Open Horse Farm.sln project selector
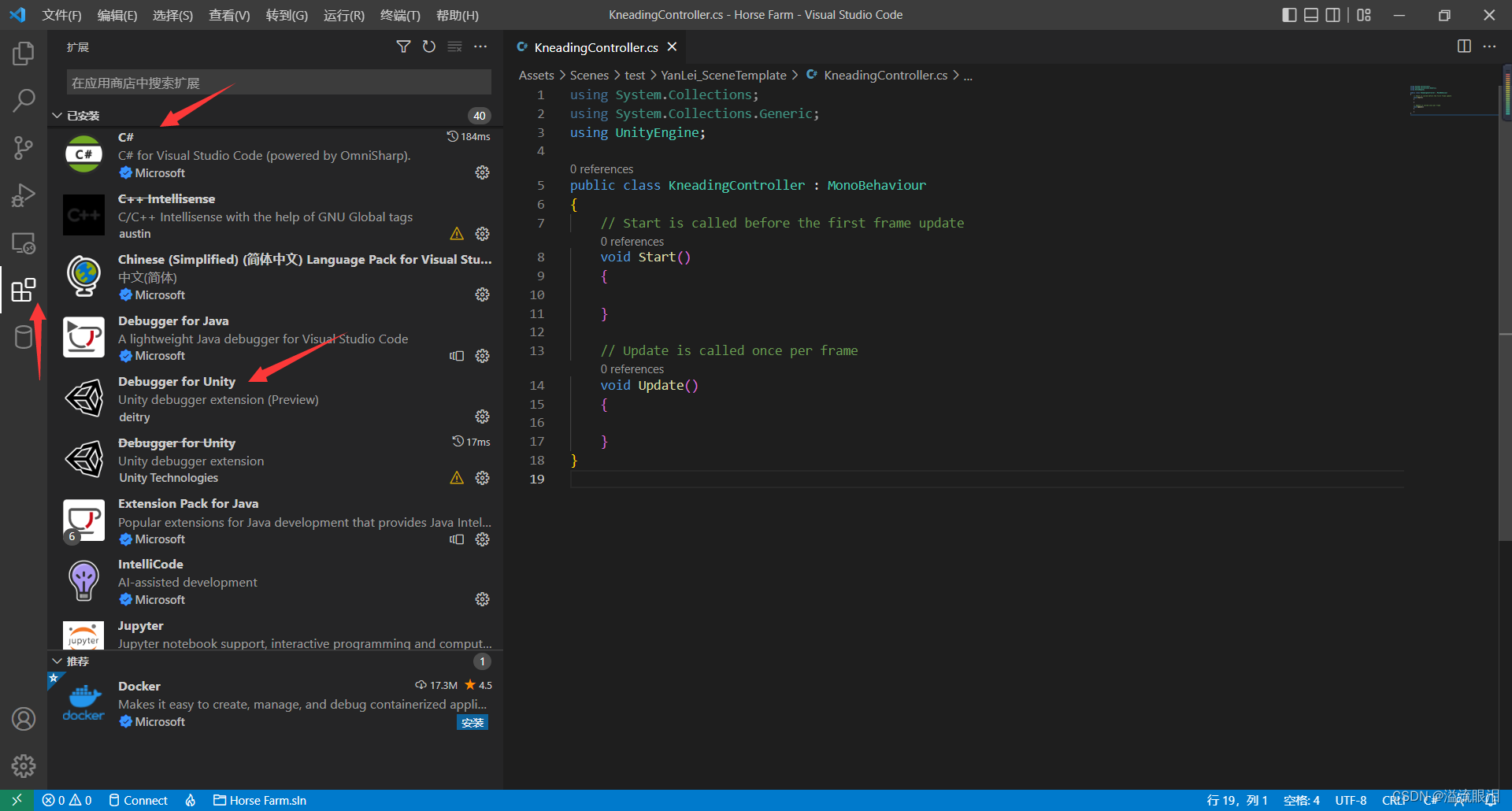This screenshot has width=1512, height=811. [x=260, y=800]
